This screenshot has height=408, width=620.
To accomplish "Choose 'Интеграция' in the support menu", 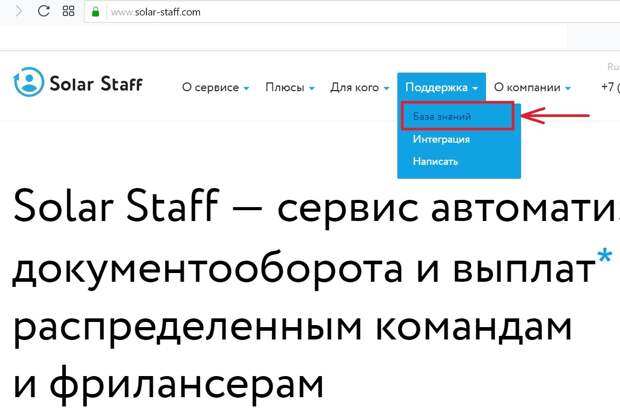I will (x=441, y=139).
